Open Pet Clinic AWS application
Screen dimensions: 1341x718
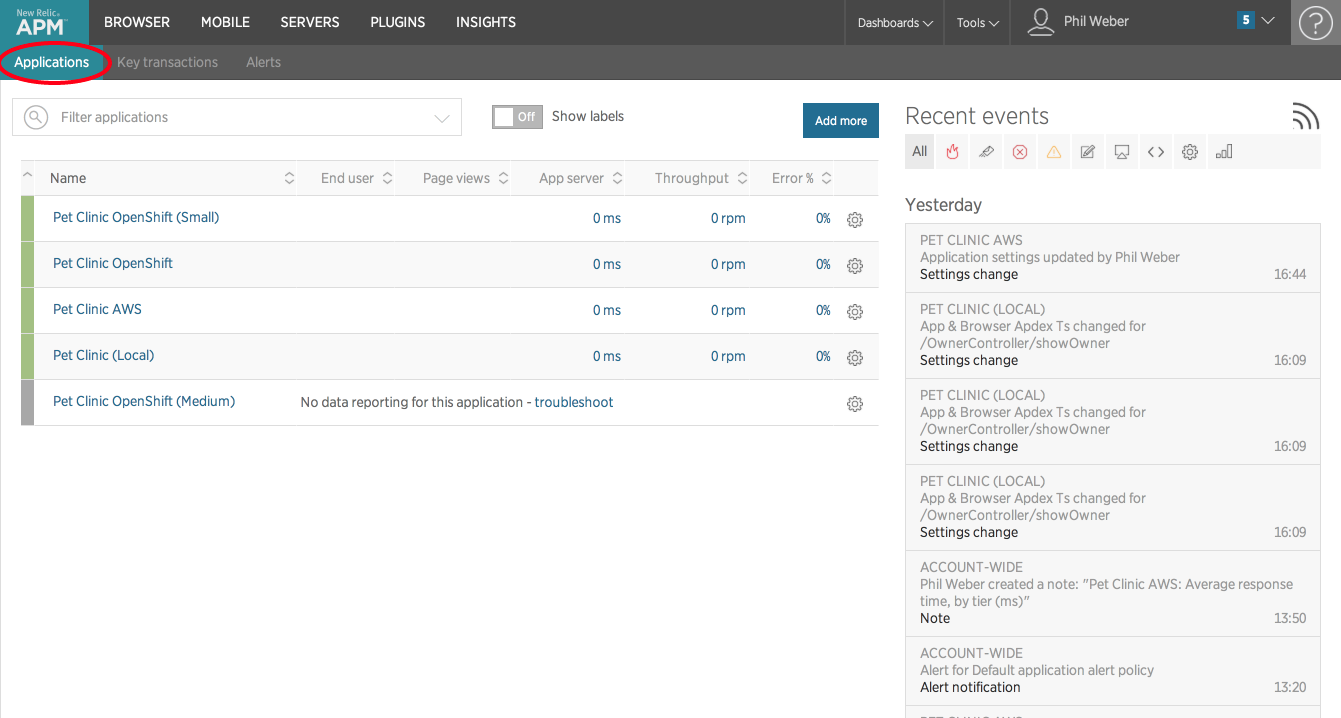click(97, 309)
